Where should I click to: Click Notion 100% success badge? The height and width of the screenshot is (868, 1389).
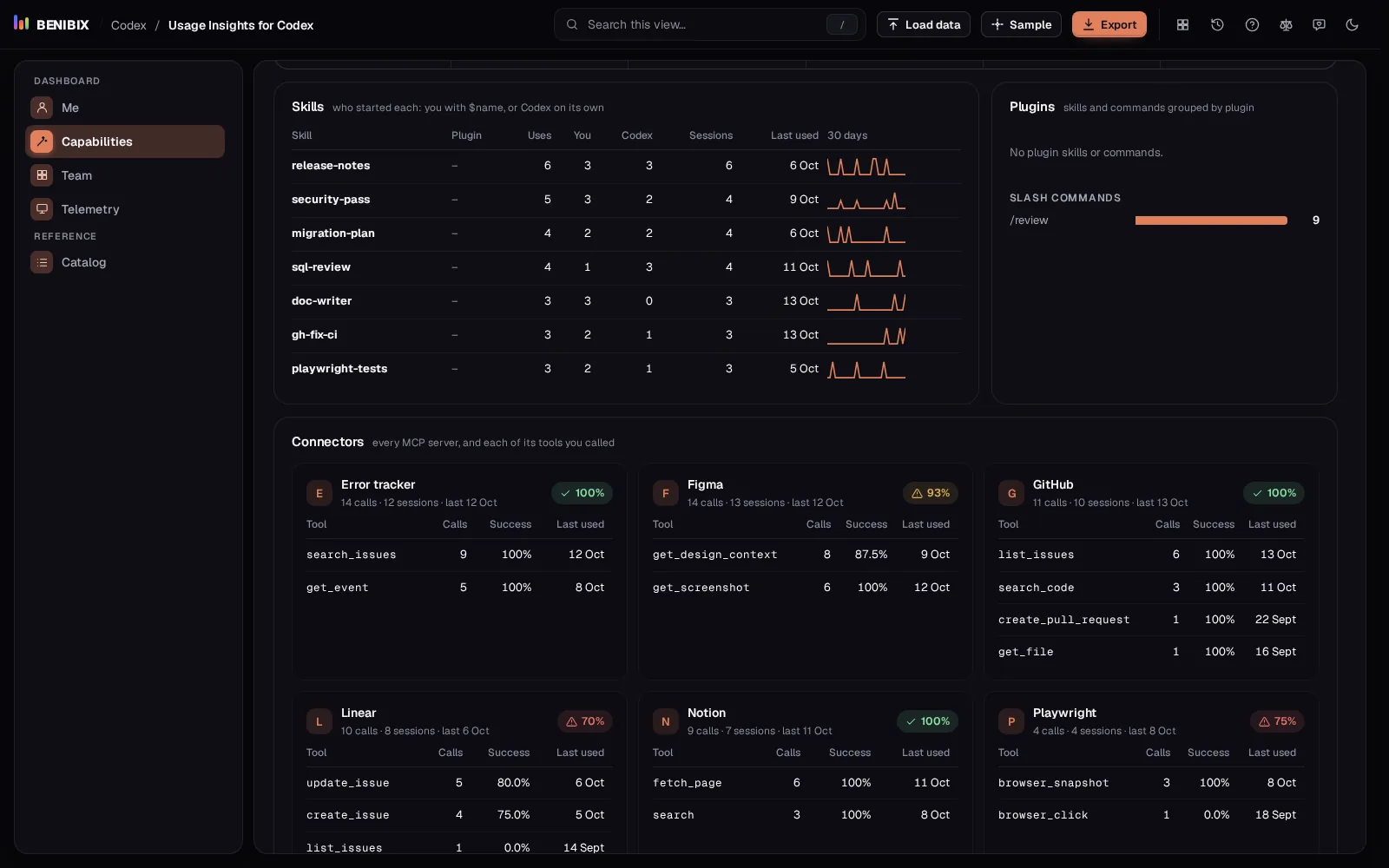click(x=927, y=721)
